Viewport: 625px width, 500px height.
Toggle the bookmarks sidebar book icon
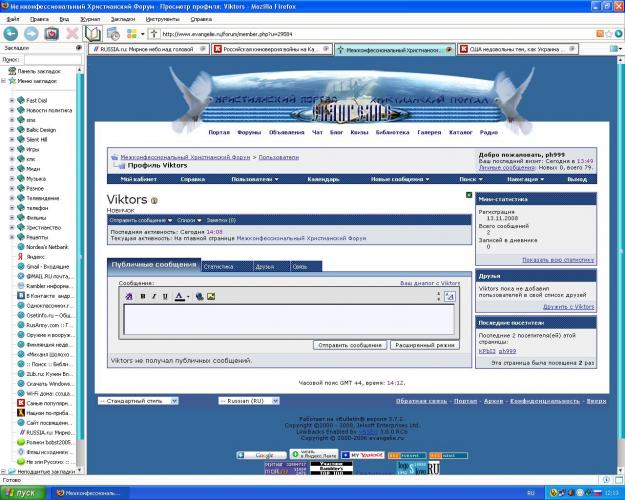click(93, 33)
